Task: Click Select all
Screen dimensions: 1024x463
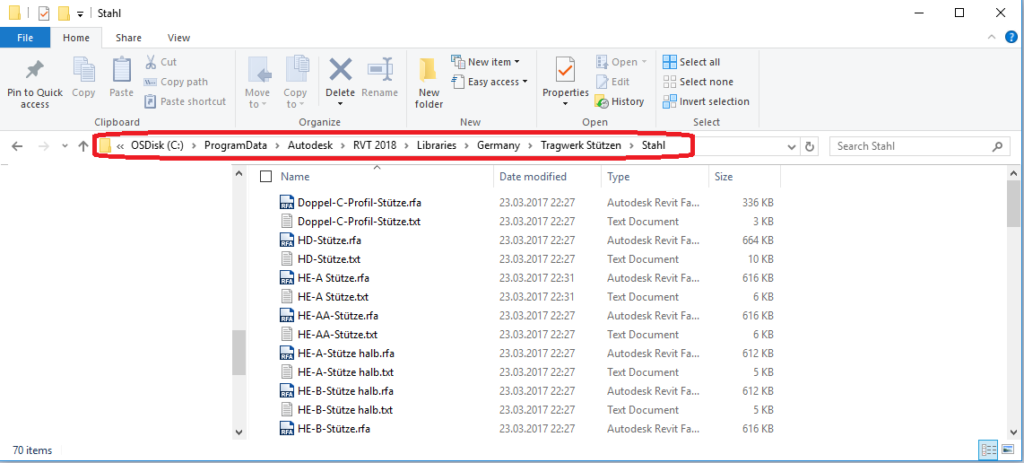Action: (x=691, y=62)
